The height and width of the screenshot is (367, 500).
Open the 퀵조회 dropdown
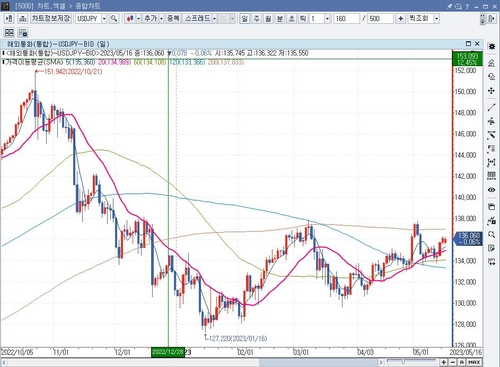tap(436, 19)
